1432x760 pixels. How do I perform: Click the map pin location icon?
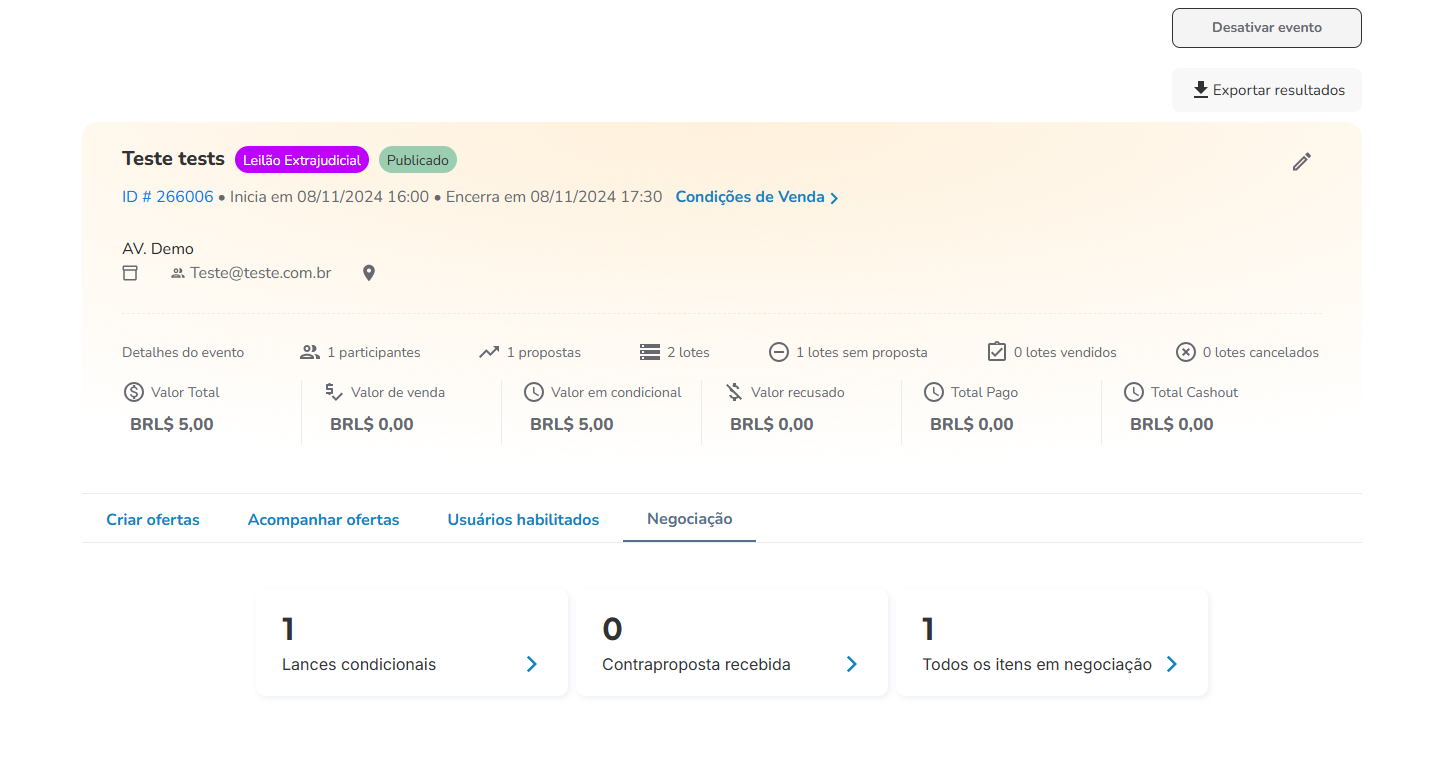click(369, 273)
